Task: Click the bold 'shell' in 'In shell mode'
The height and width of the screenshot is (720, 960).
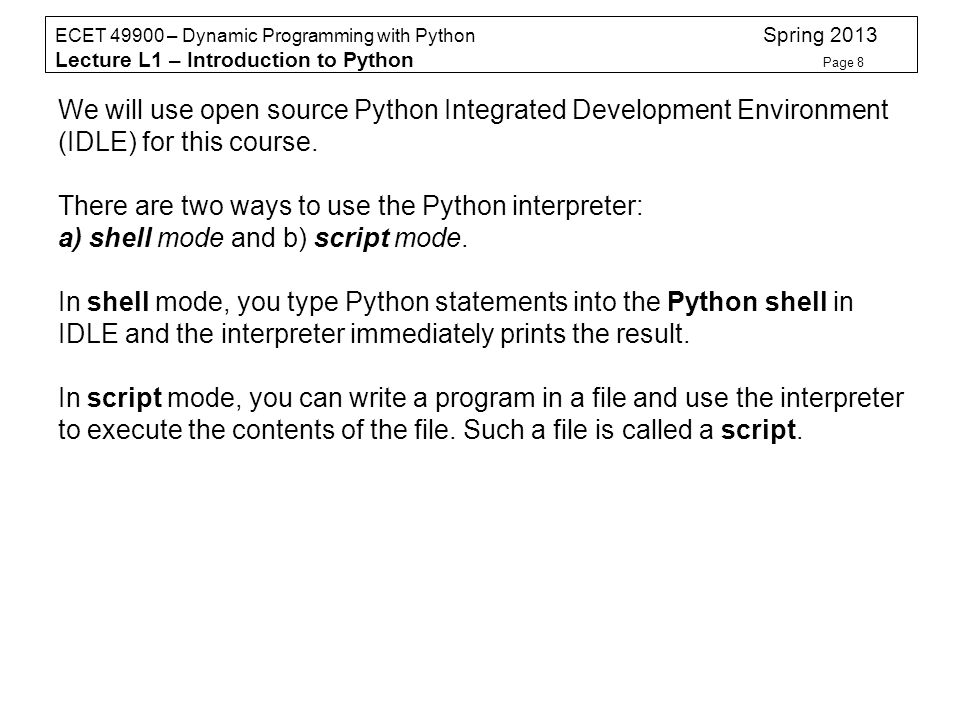Action: click(118, 302)
